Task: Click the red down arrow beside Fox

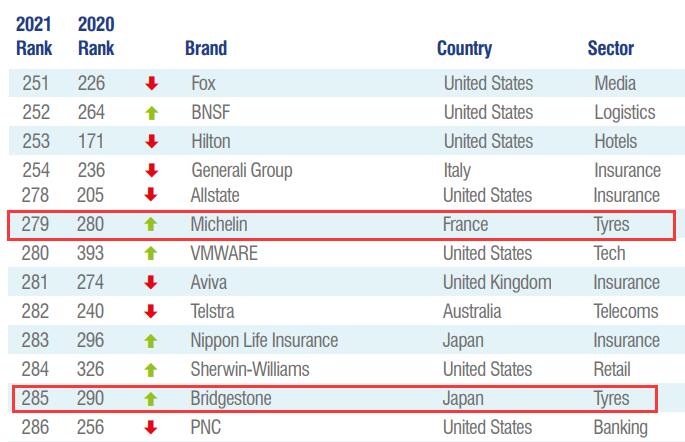Action: [x=152, y=83]
